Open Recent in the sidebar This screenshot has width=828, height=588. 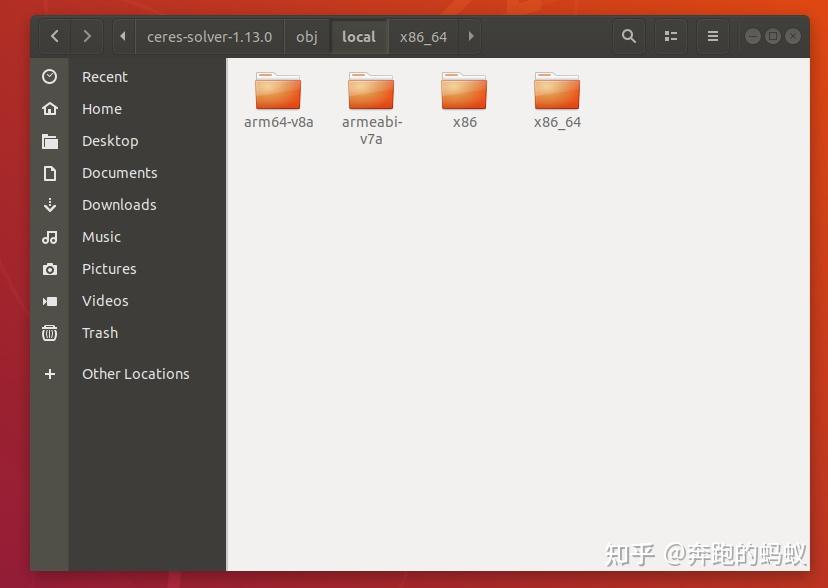coord(105,77)
